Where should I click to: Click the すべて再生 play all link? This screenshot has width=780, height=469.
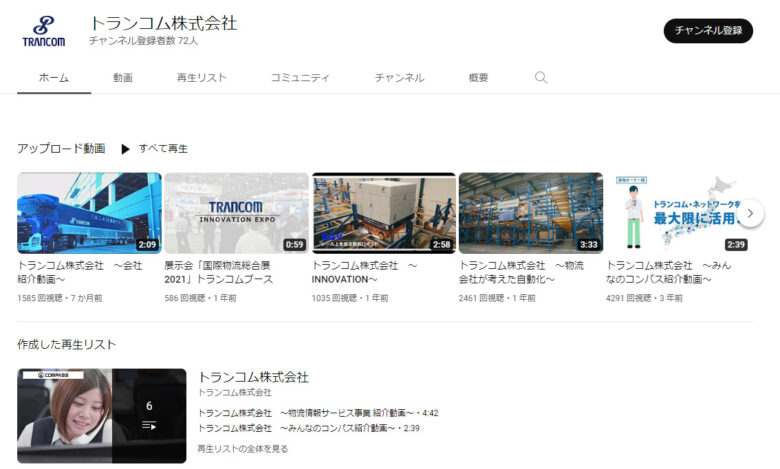click(x=163, y=149)
